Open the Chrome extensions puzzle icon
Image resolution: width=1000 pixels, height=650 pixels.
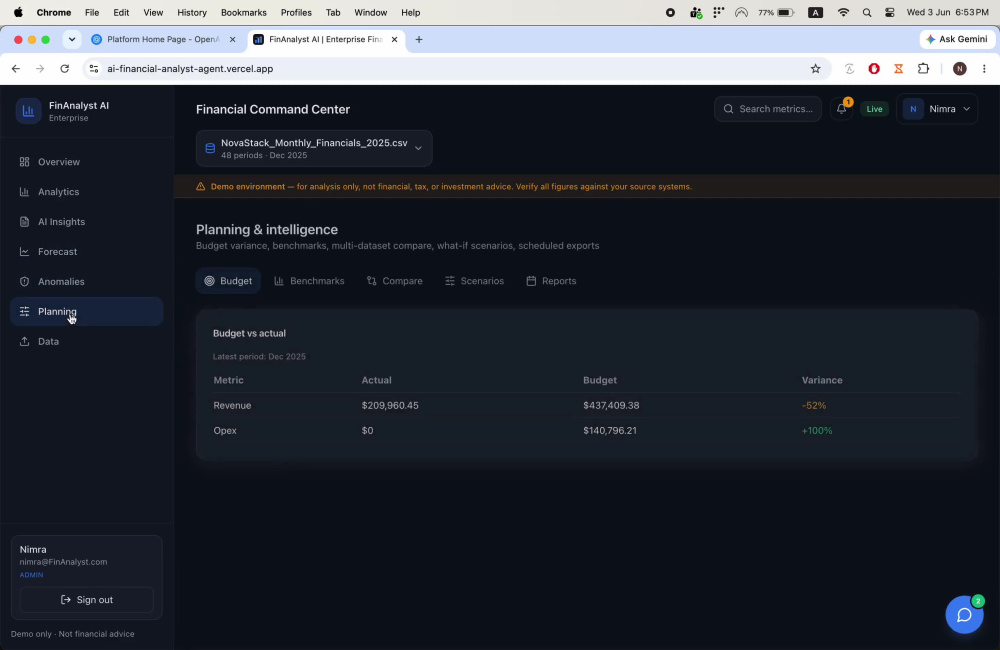923,69
